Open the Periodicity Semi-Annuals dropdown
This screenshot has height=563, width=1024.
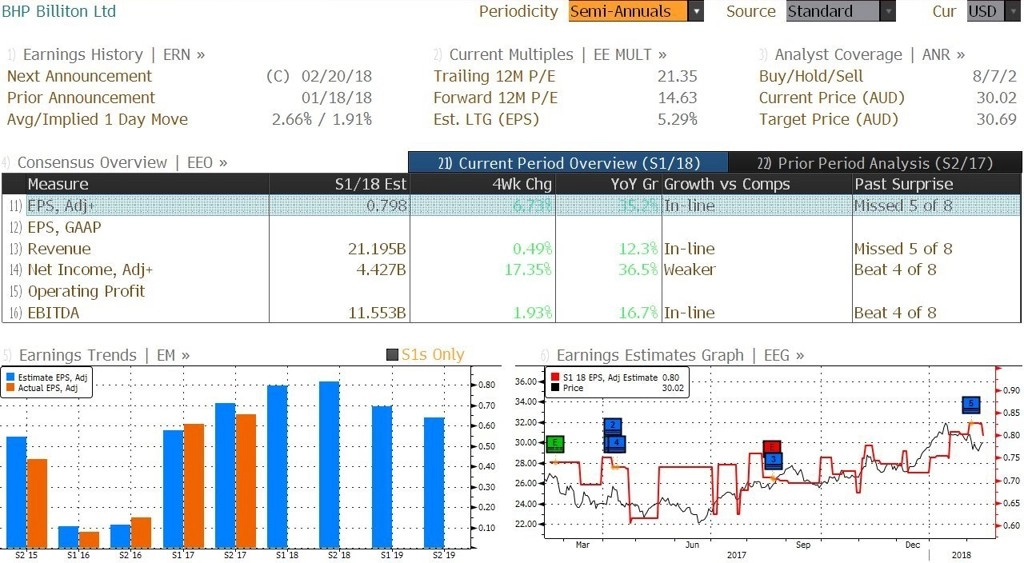pyautogui.click(x=636, y=11)
